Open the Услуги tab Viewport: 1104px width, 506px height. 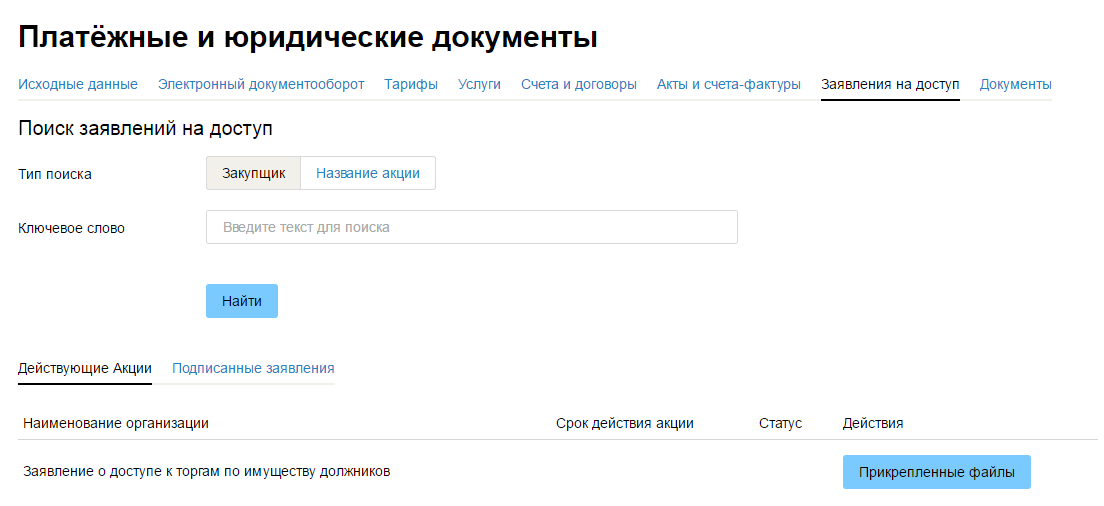coord(479,85)
